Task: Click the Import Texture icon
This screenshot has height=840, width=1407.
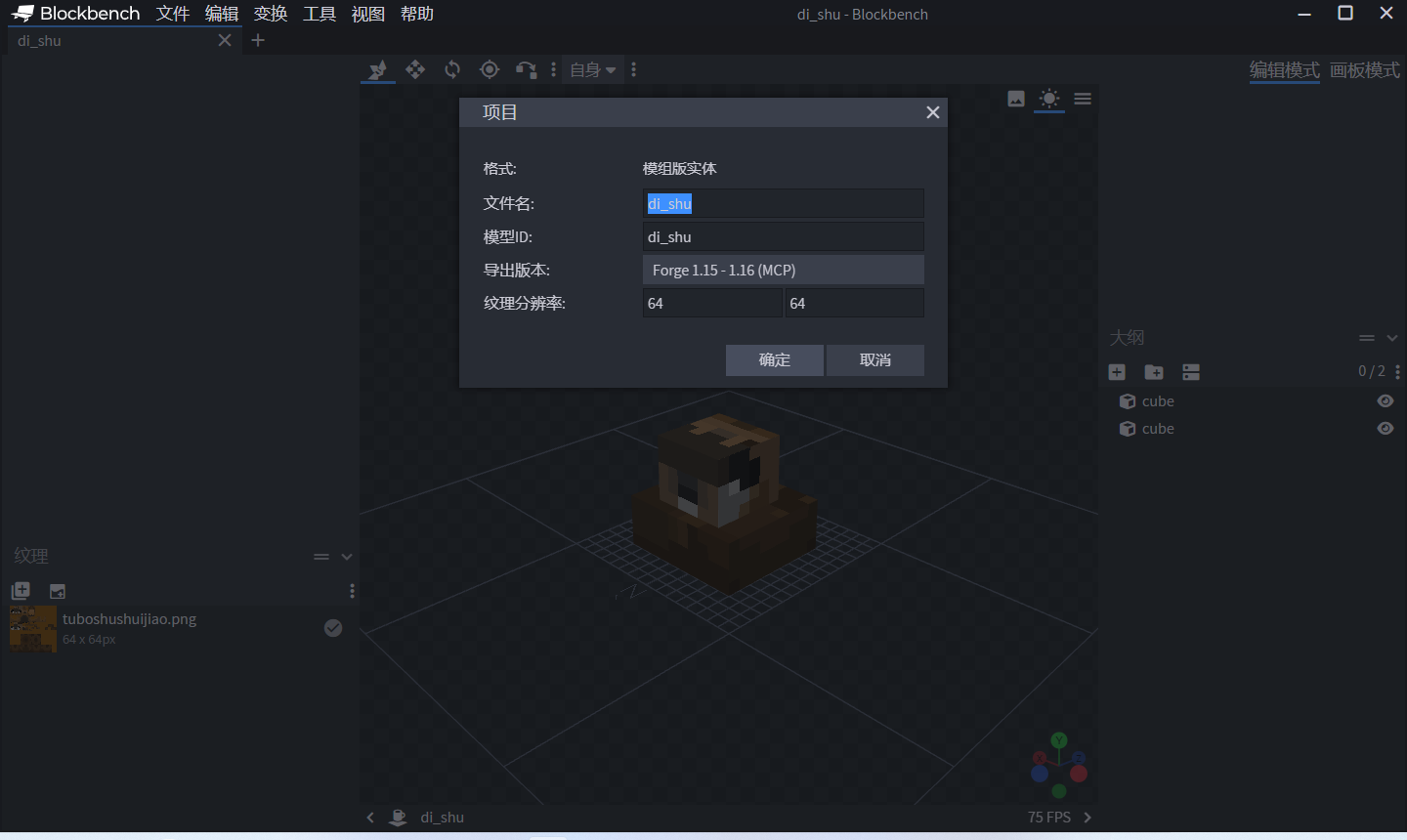Action: click(x=21, y=590)
